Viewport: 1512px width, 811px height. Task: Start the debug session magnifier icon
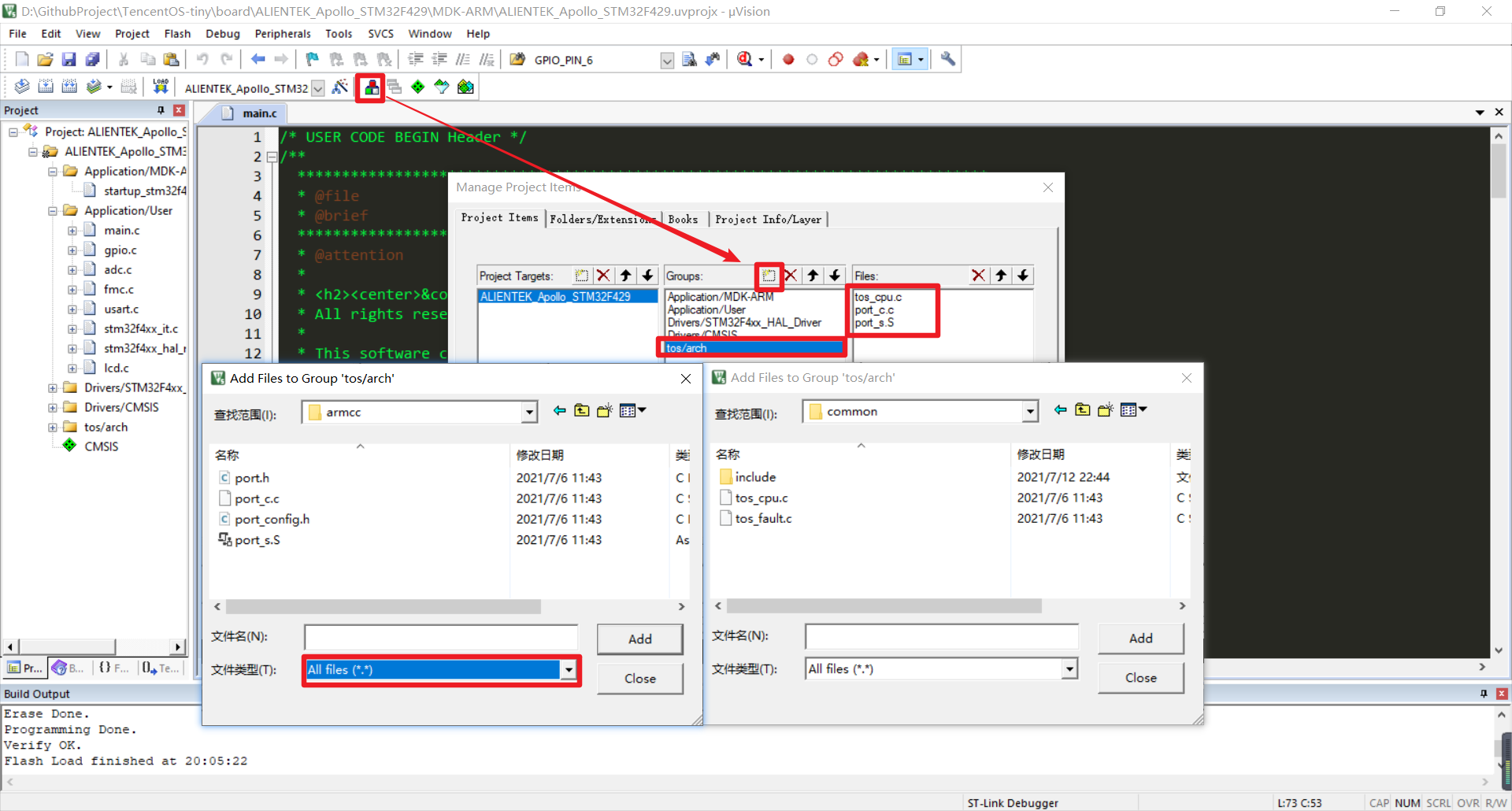pos(745,59)
